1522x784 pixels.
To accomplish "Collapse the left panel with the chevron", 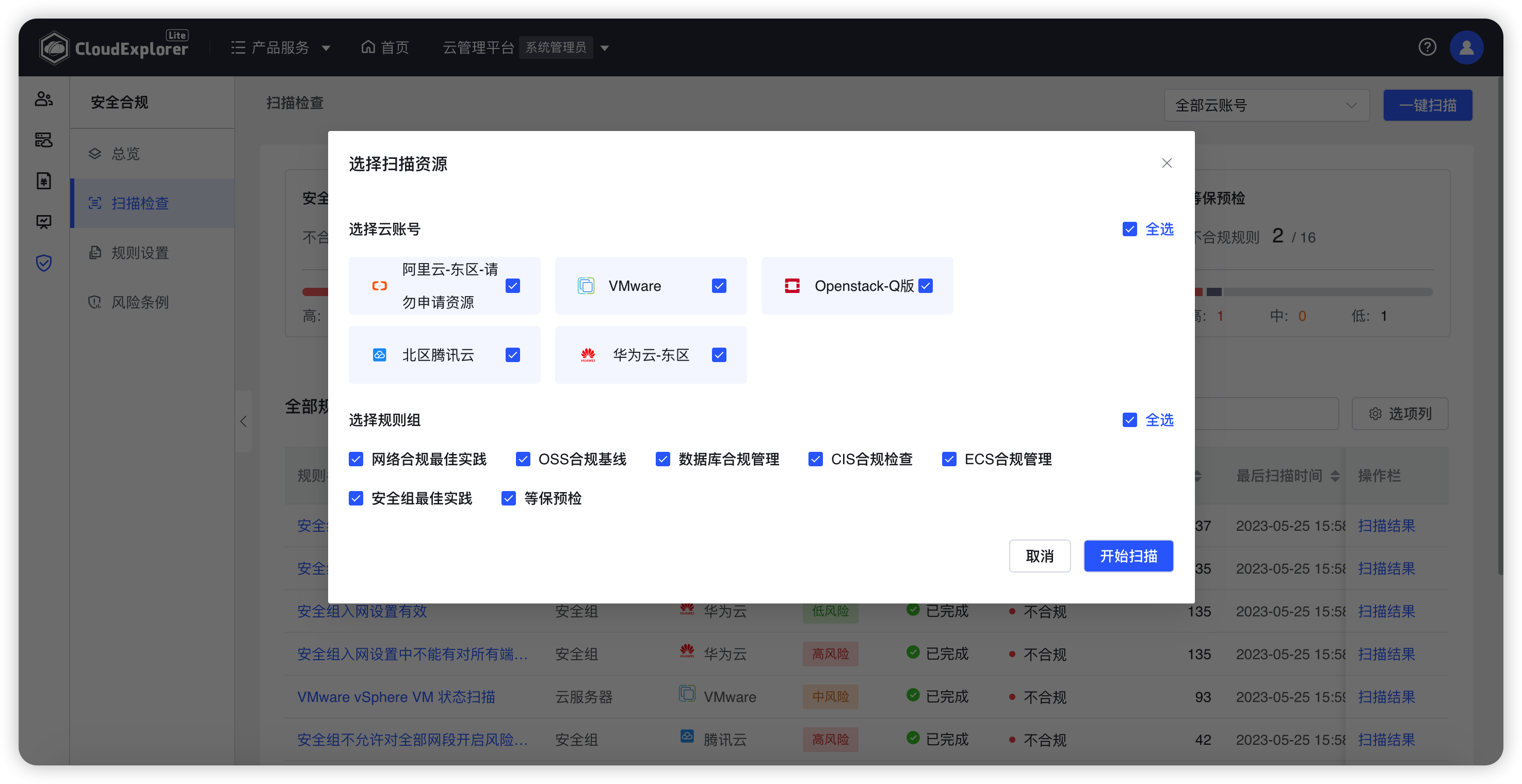I will point(244,421).
